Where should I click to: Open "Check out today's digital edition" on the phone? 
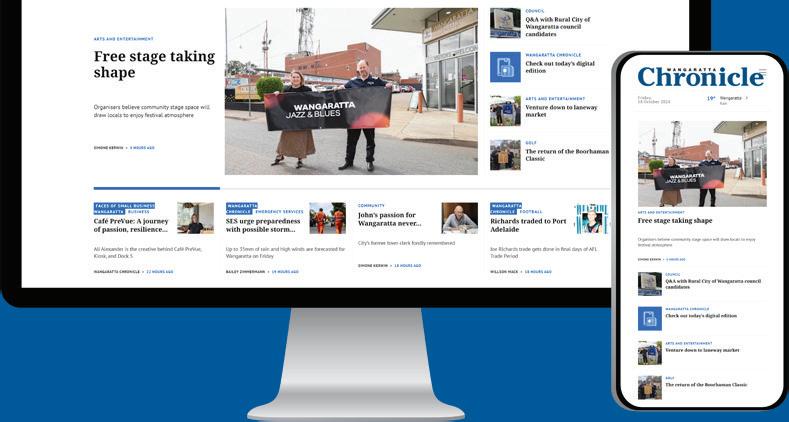(x=701, y=316)
